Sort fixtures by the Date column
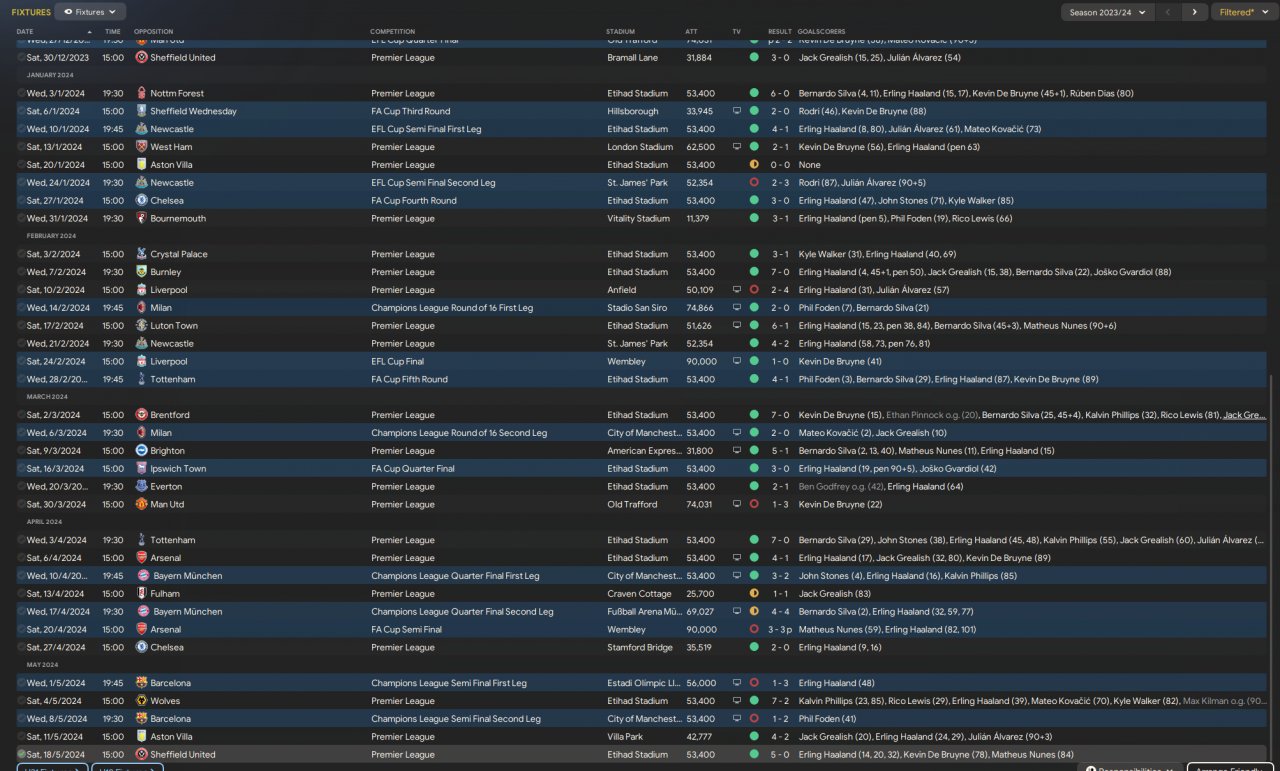The width and height of the screenshot is (1280, 771). (x=25, y=32)
